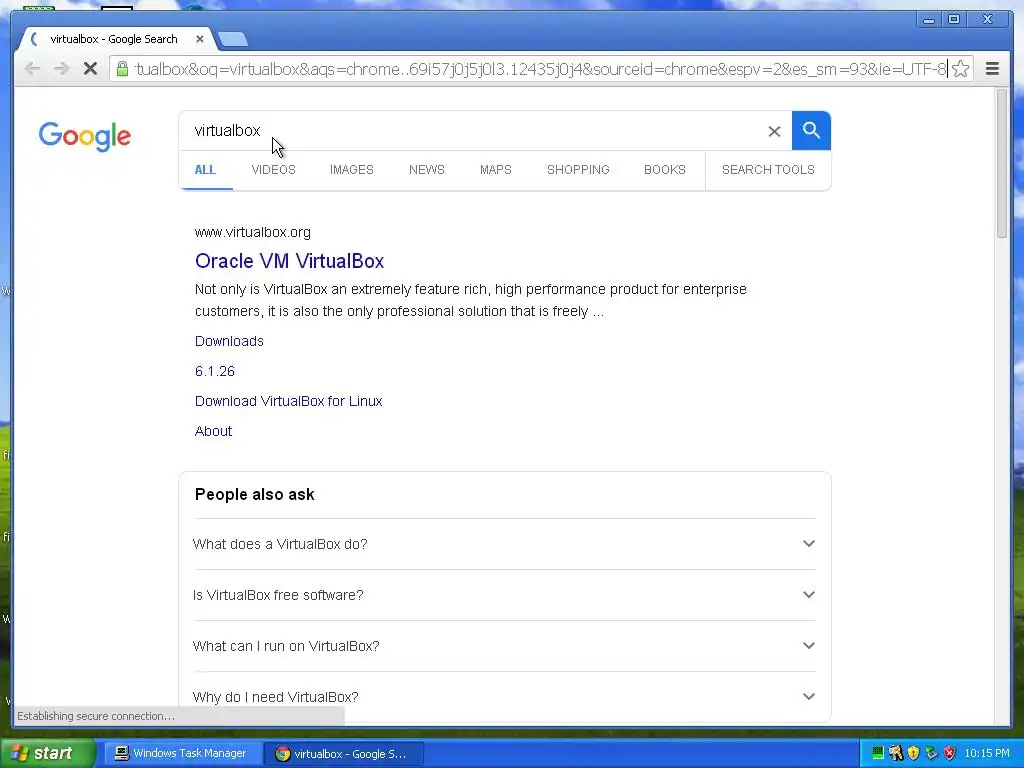Stop page loading with the X button
The image size is (1024, 768).
tap(90, 69)
